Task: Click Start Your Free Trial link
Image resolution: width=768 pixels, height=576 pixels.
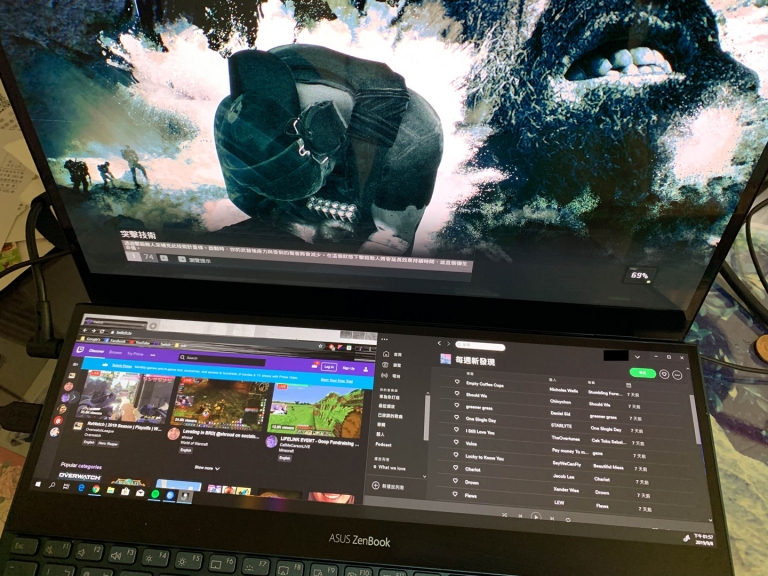Action: pyautogui.click(x=336, y=380)
